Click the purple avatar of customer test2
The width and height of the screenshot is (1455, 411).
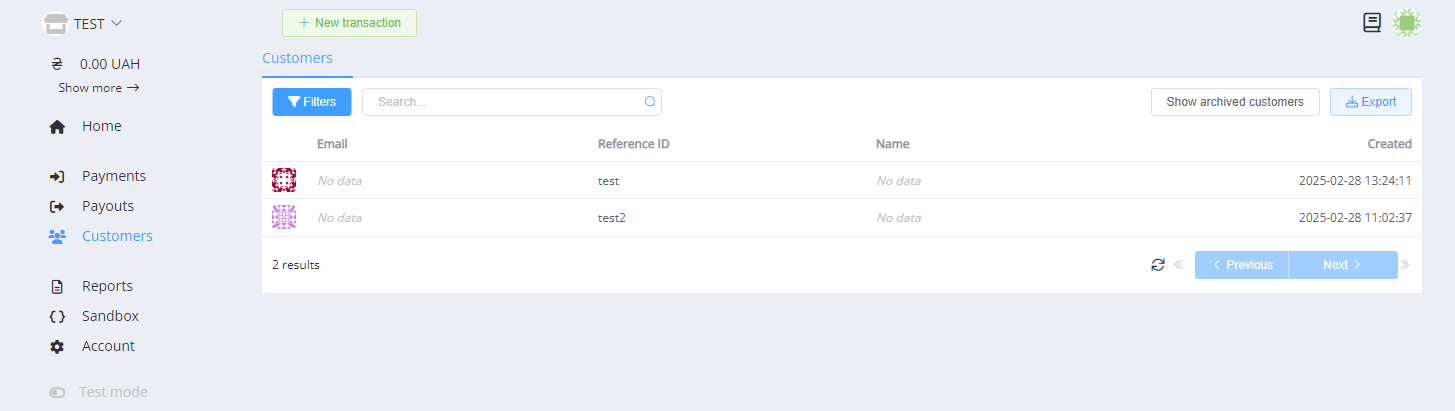pos(284,218)
